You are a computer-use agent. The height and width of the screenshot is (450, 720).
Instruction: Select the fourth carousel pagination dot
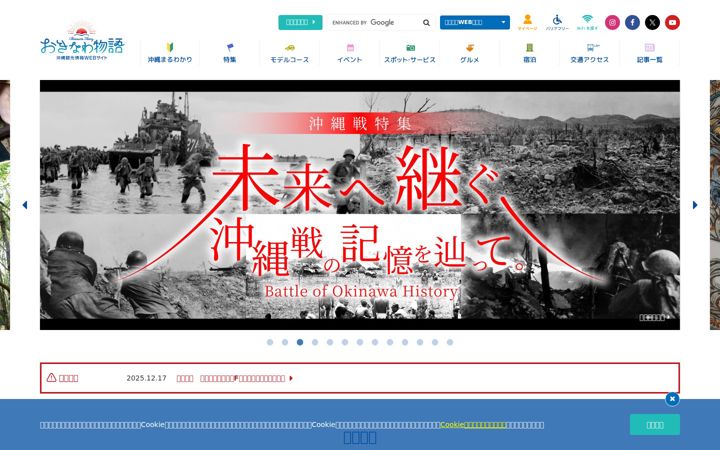click(315, 342)
